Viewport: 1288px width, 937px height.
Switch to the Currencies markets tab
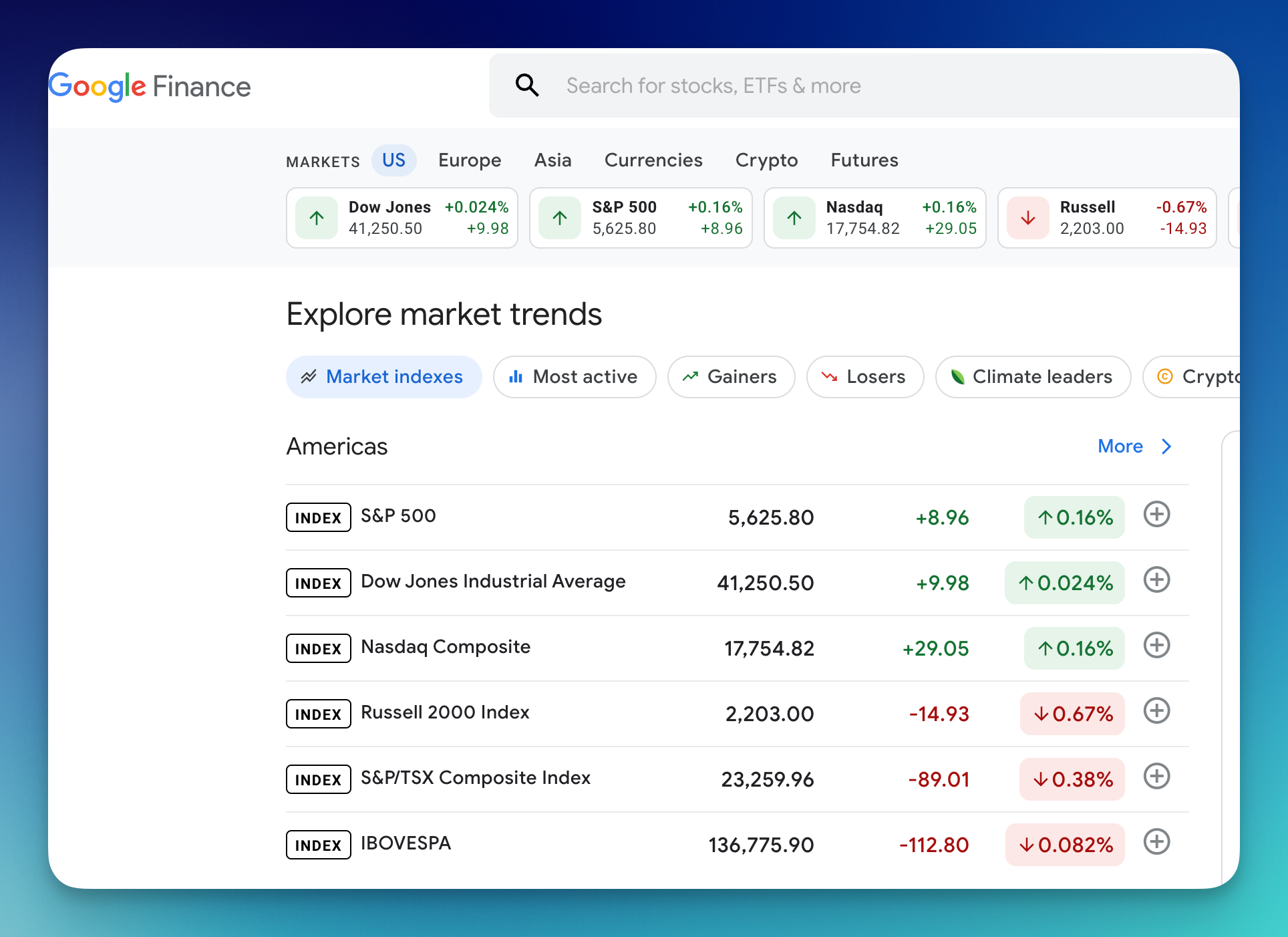point(653,160)
